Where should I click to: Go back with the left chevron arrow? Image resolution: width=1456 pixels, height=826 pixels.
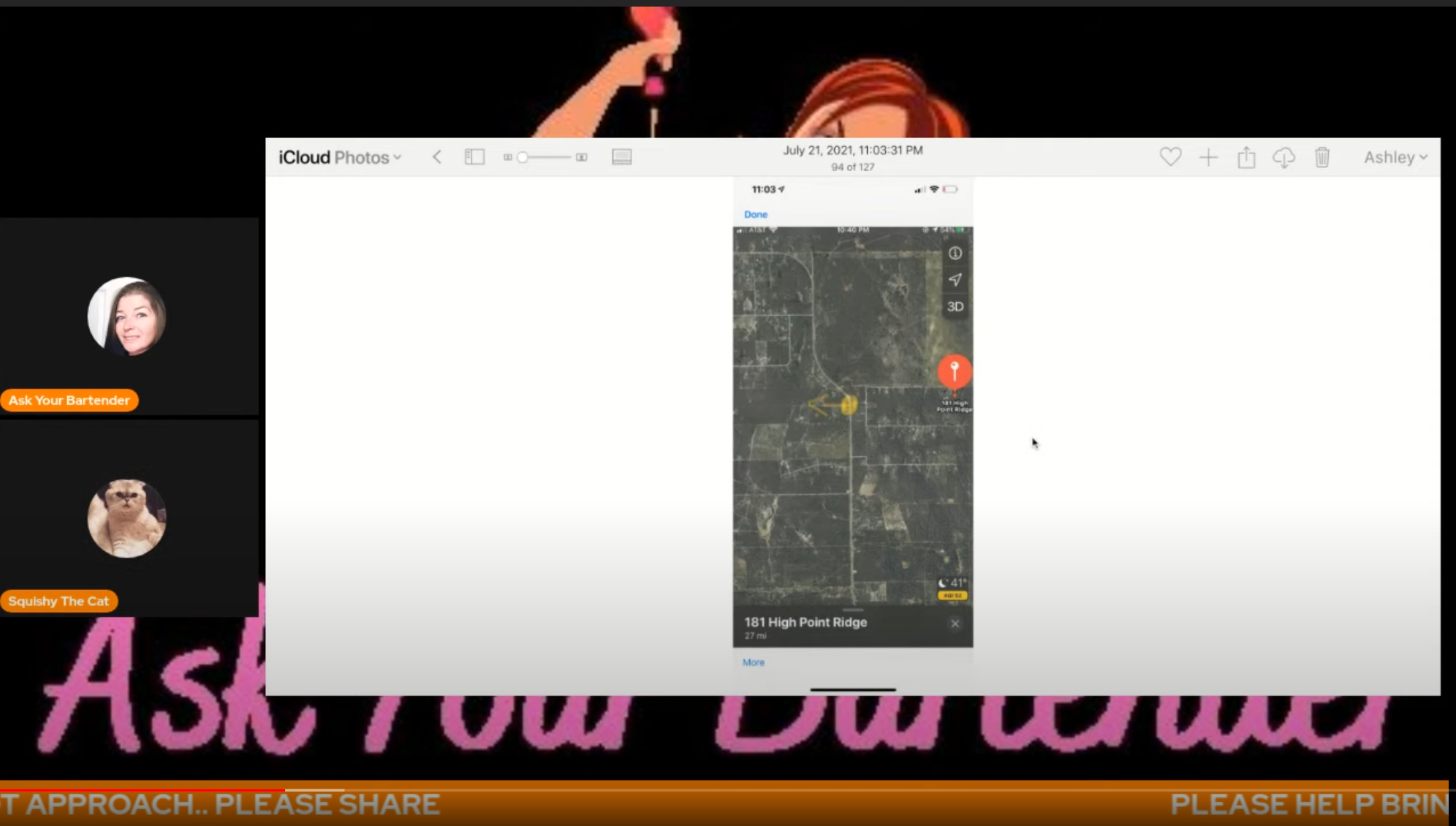click(437, 157)
